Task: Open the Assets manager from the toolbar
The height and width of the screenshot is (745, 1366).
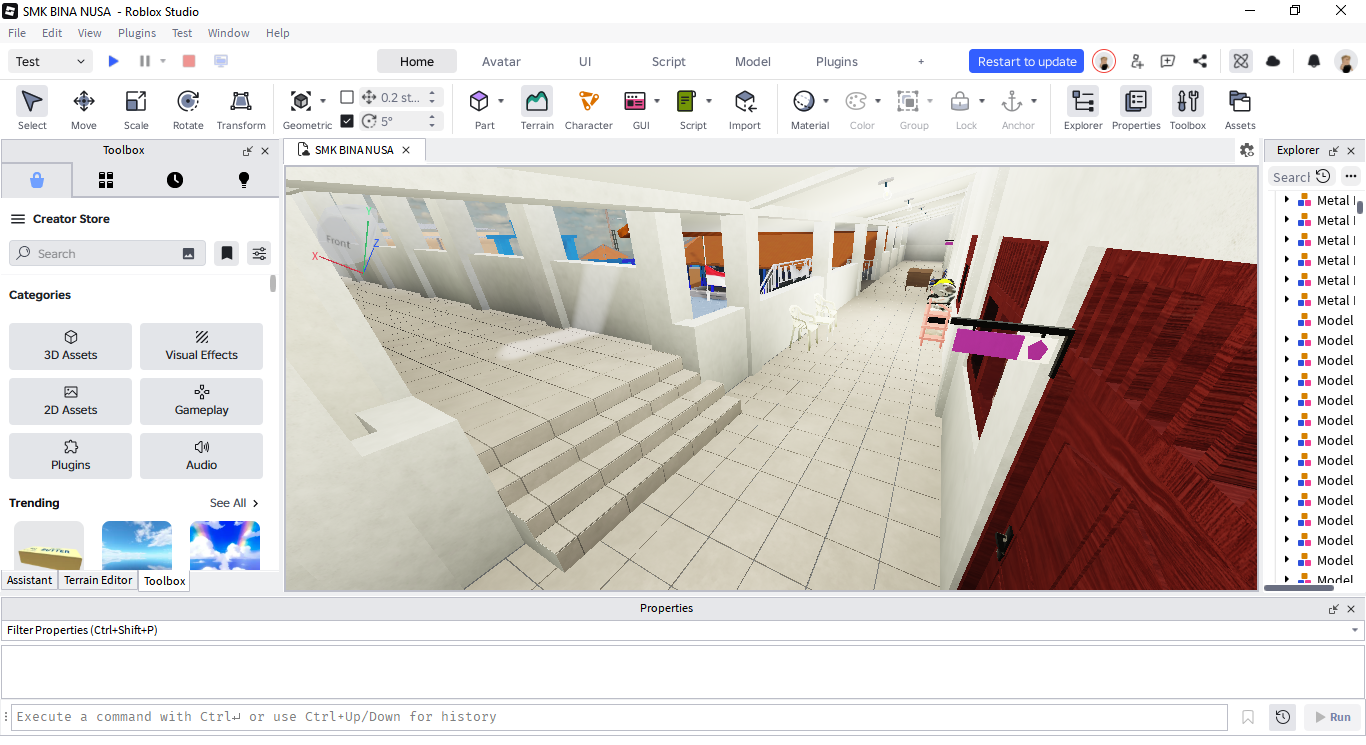Action: click(1240, 109)
